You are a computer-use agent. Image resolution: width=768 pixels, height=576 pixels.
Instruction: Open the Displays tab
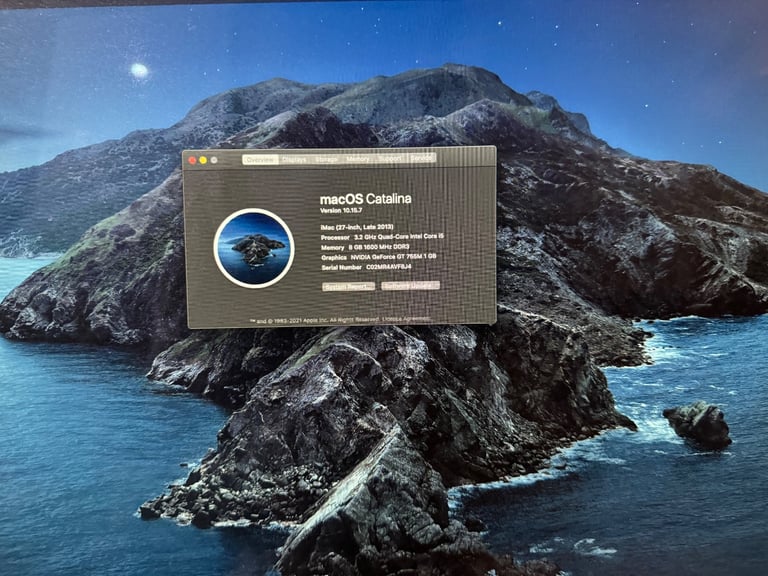pyautogui.click(x=294, y=160)
